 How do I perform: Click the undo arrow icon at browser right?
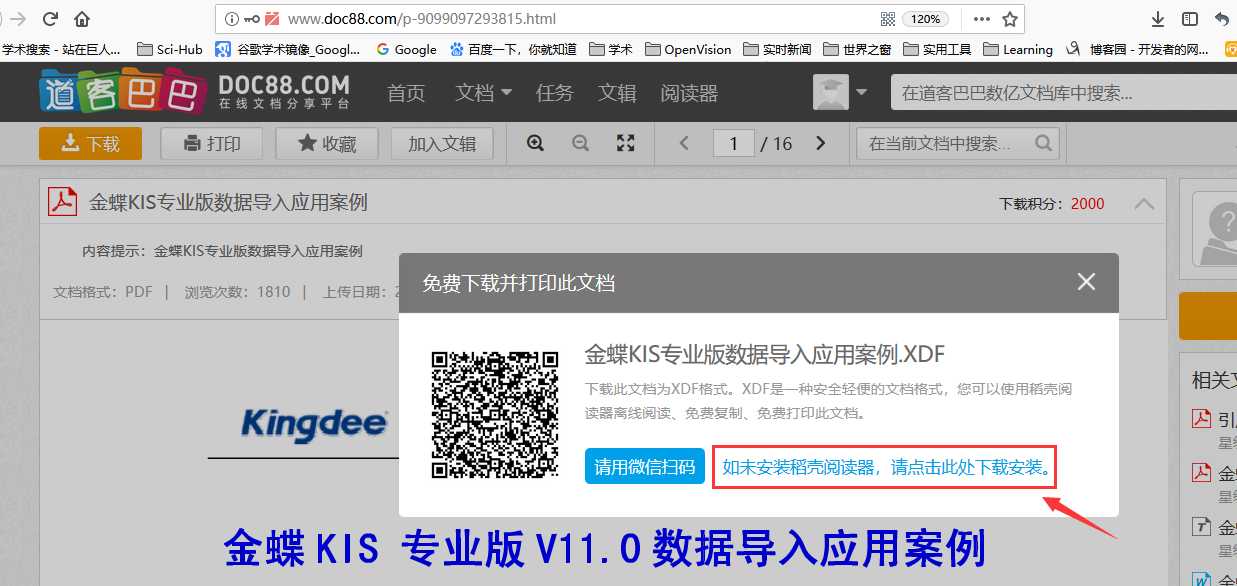coord(1221,19)
